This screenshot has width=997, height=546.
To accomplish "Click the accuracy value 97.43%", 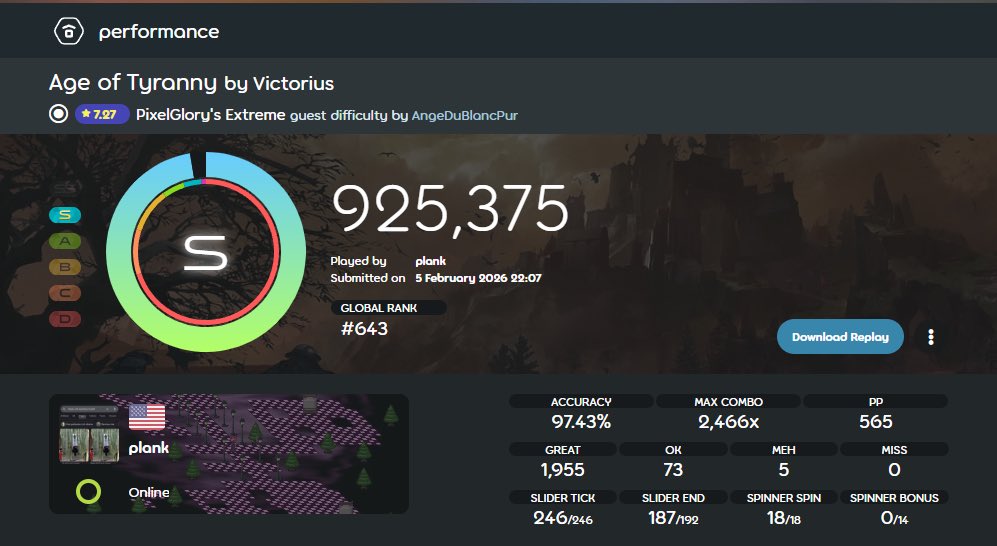I will click(581, 421).
